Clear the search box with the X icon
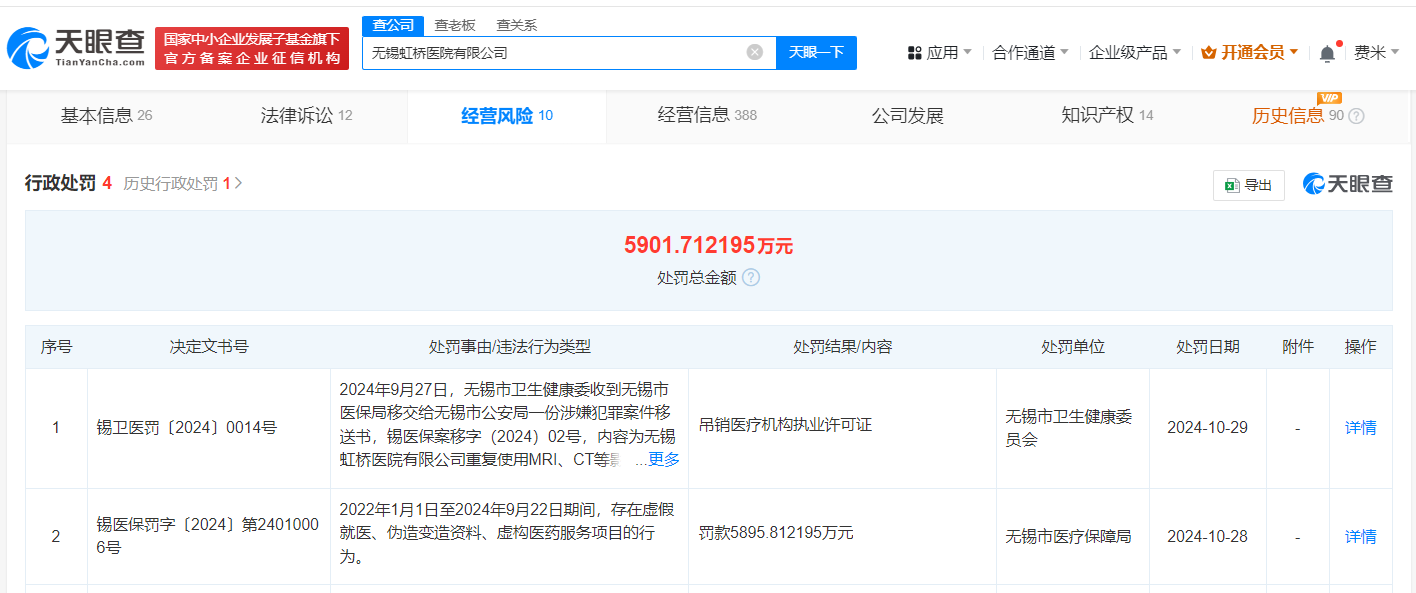 coord(755,52)
